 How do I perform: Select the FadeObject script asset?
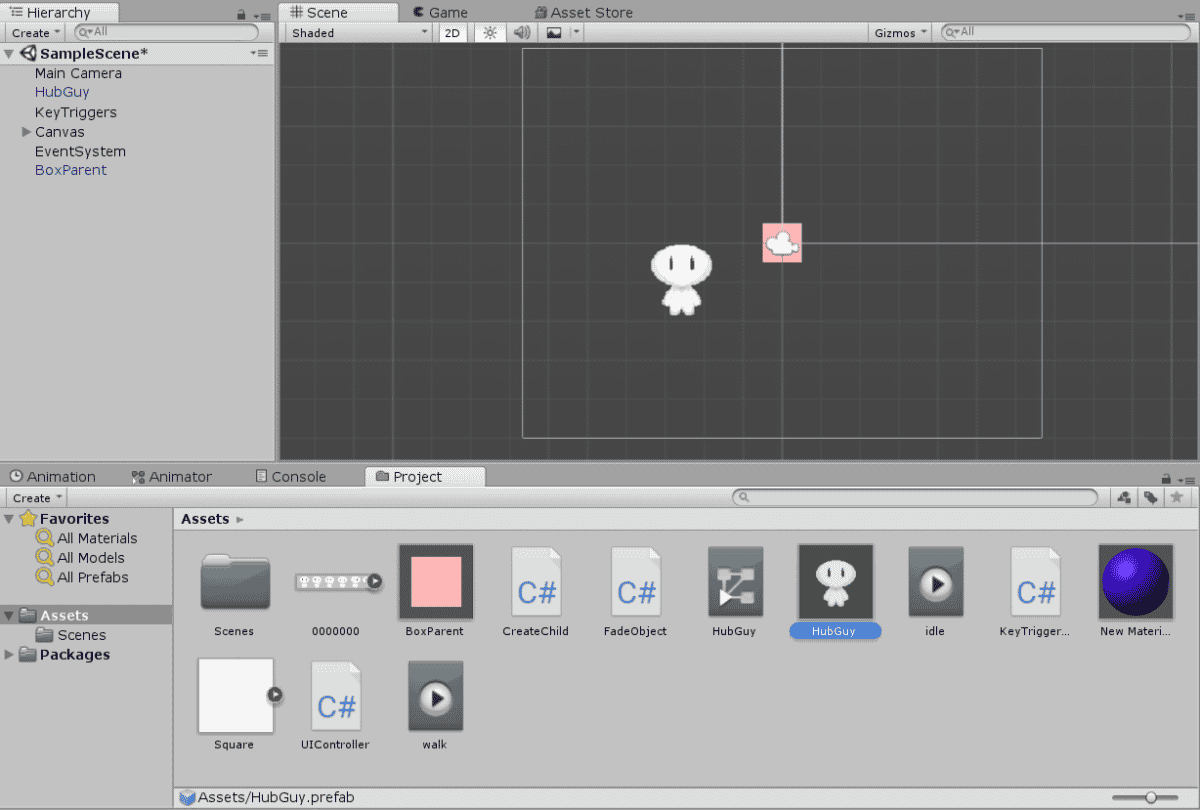[636, 582]
